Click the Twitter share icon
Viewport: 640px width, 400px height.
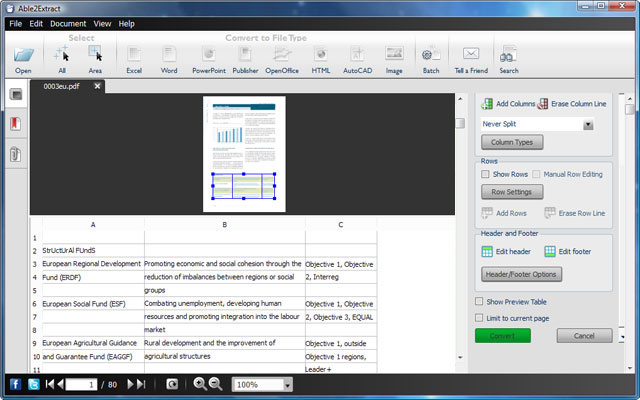pos(33,384)
